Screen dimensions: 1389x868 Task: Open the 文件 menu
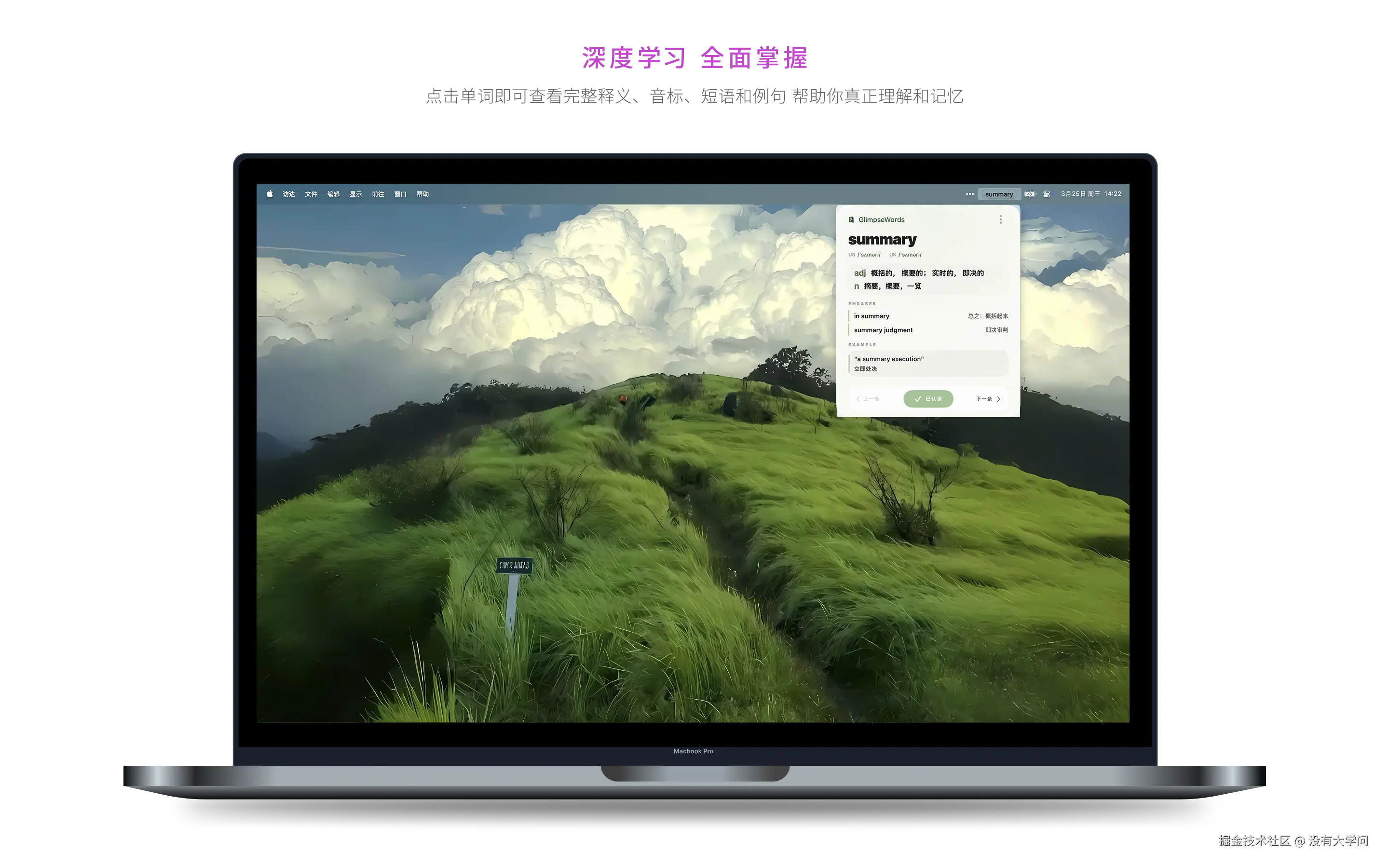311,194
